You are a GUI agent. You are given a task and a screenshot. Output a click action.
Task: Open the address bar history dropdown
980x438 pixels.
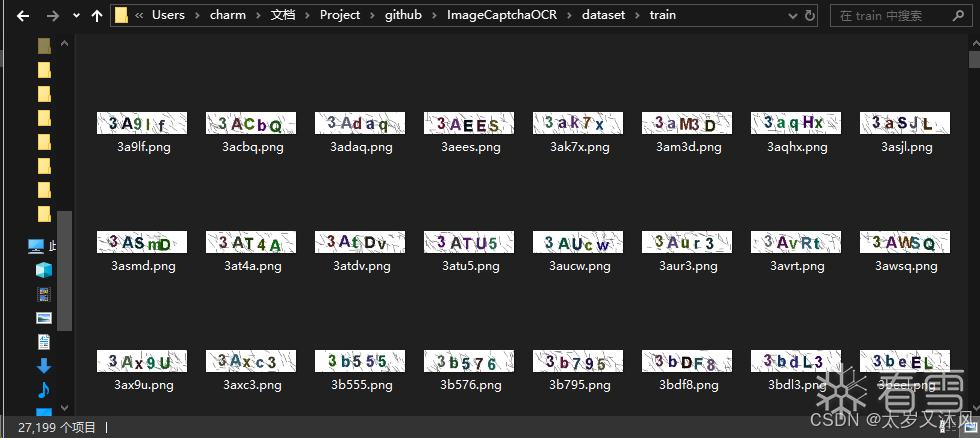click(792, 16)
